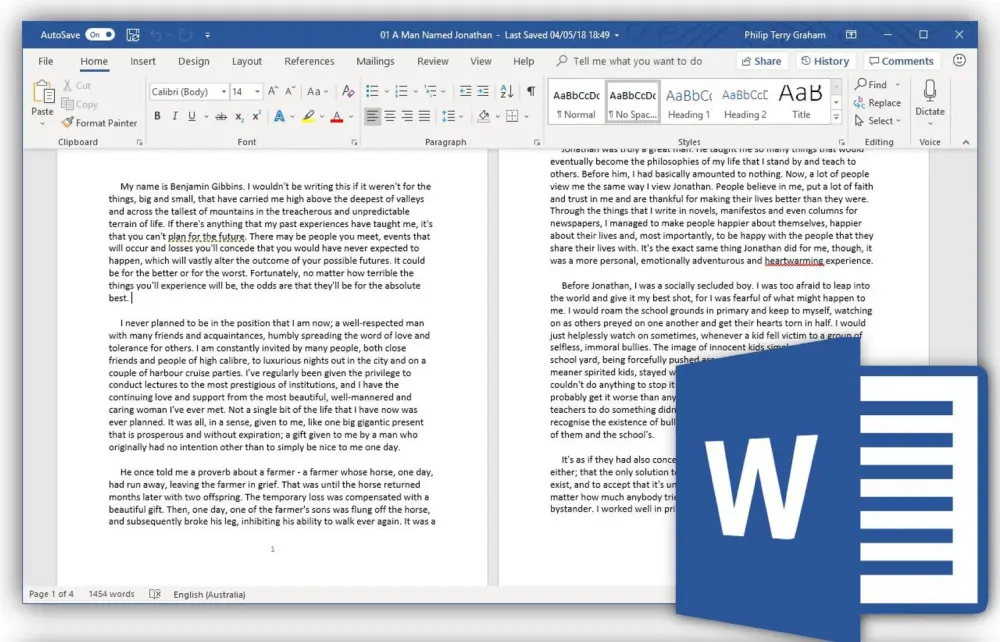The image size is (1000, 642).
Task: Switch to the References ribbon tab
Action: pyautogui.click(x=309, y=61)
